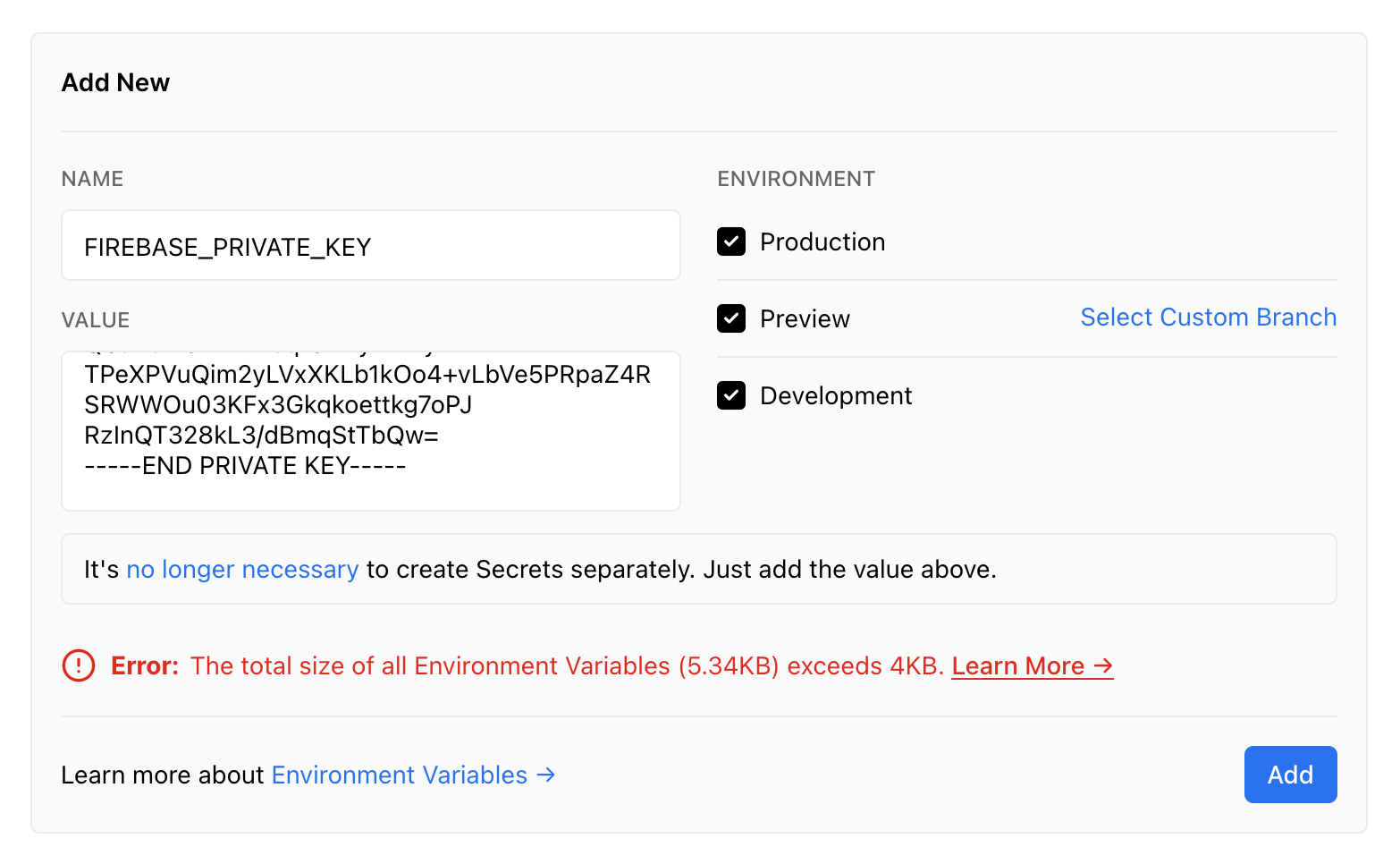
Task: Uncheck the Development environment checkbox
Action: (x=731, y=395)
